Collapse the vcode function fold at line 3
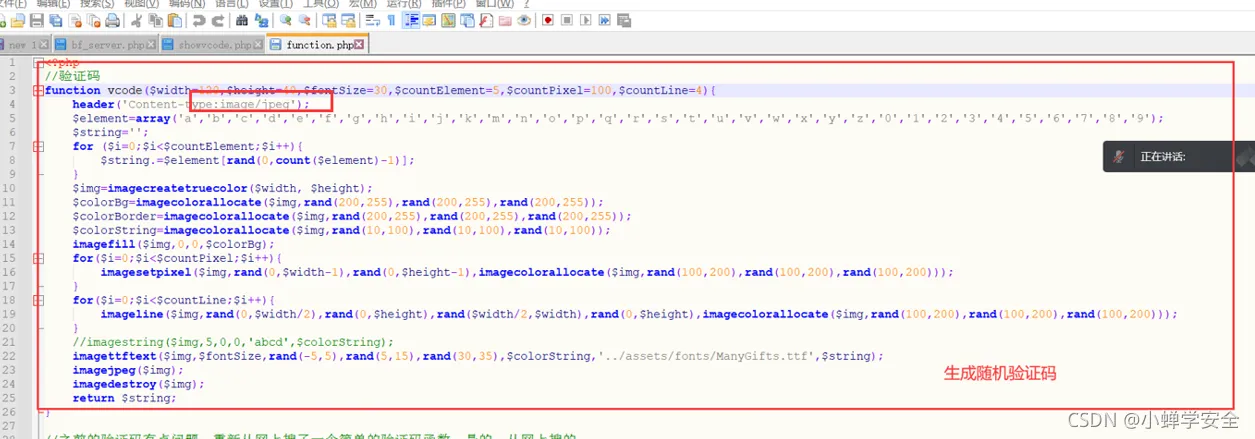Screen dimensions: 1255x439 pos(38,90)
